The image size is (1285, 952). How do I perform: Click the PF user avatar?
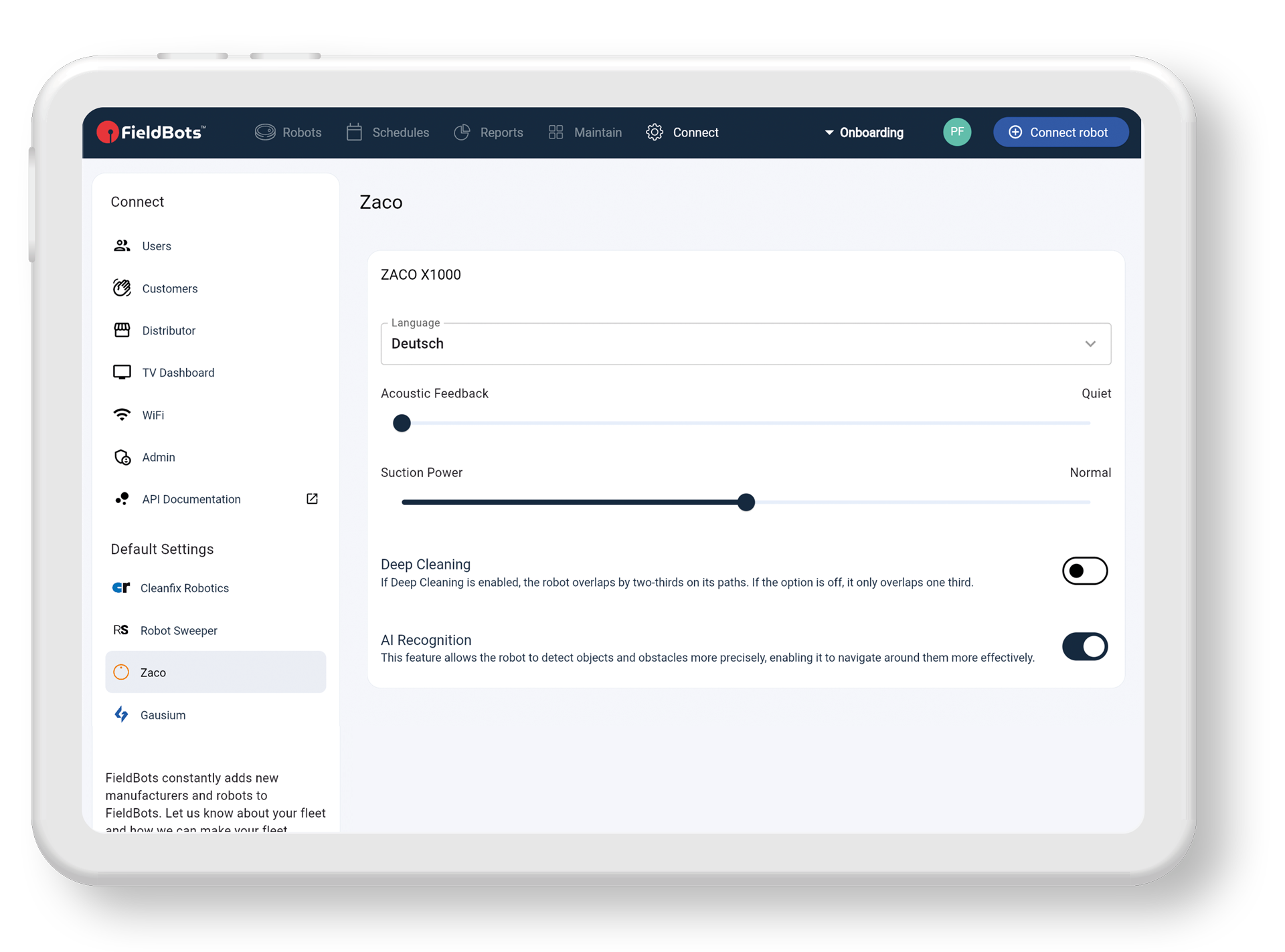[x=956, y=132]
